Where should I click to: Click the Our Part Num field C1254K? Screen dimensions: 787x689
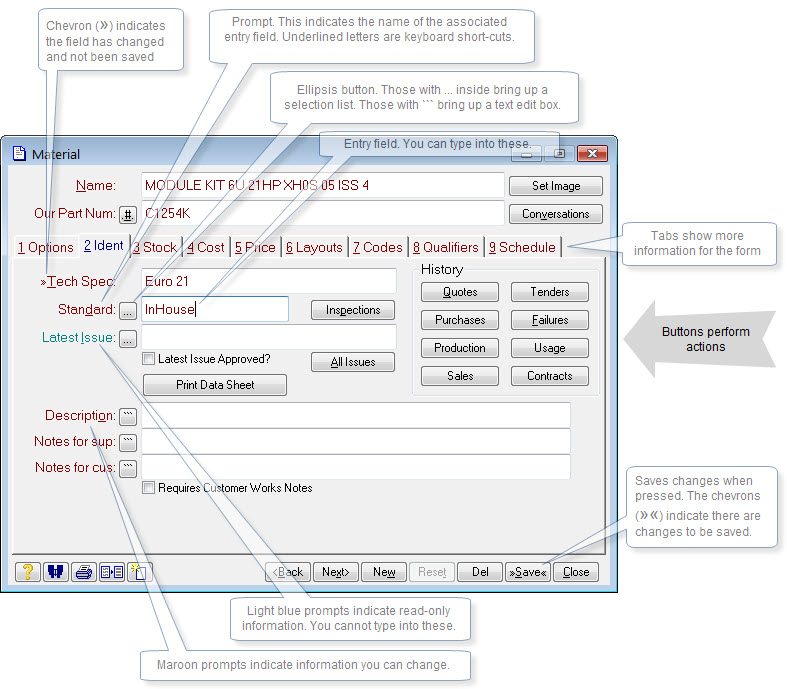pyautogui.click(x=323, y=213)
